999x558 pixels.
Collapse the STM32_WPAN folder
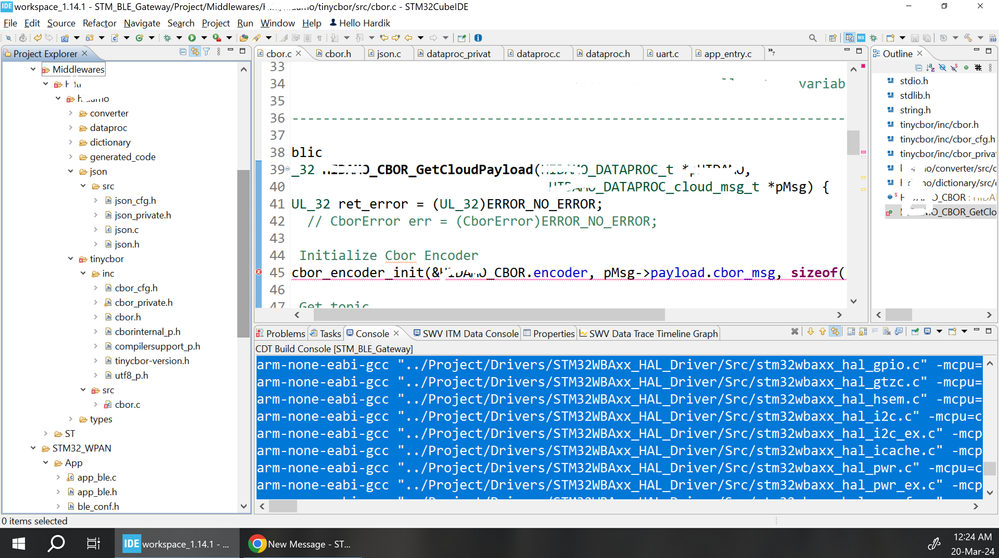point(33,448)
